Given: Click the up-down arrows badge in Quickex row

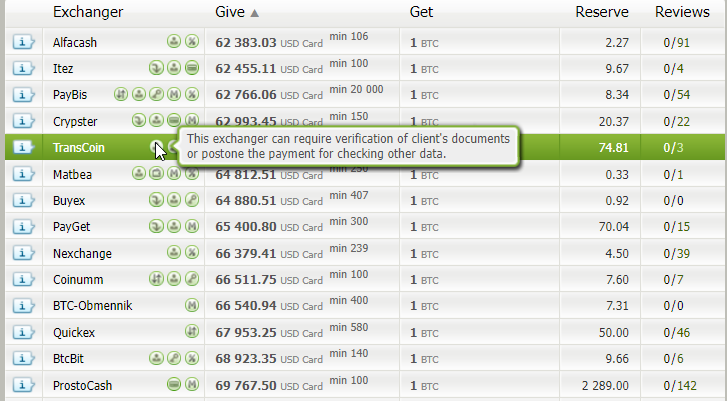Looking at the screenshot, I should (192, 331).
